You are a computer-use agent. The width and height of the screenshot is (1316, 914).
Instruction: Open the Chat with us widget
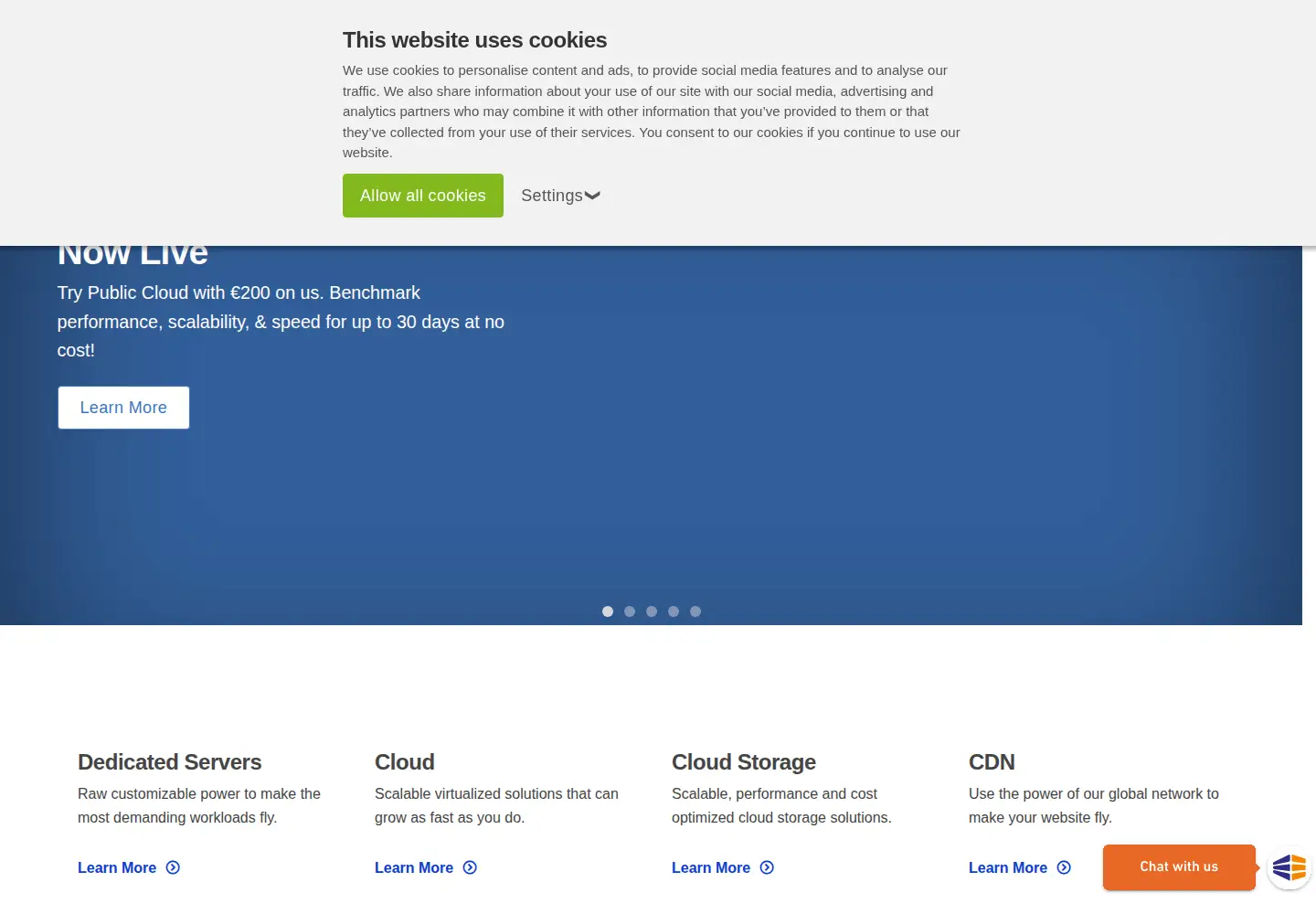click(x=1179, y=866)
